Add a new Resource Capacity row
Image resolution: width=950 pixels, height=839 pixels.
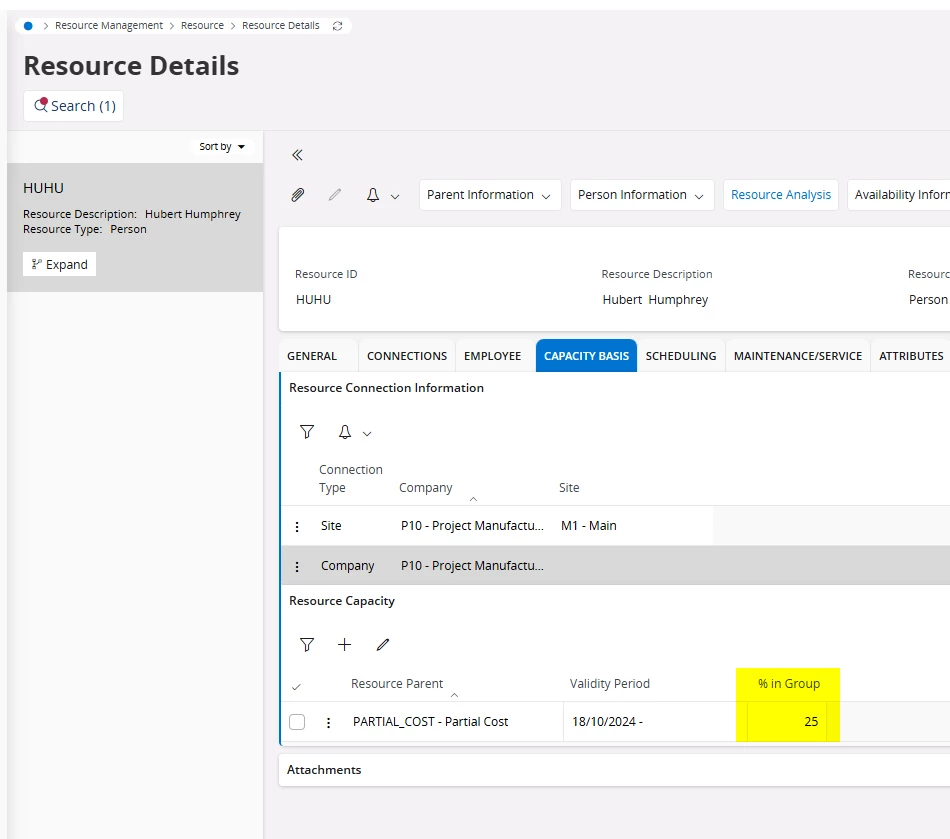[x=344, y=645]
